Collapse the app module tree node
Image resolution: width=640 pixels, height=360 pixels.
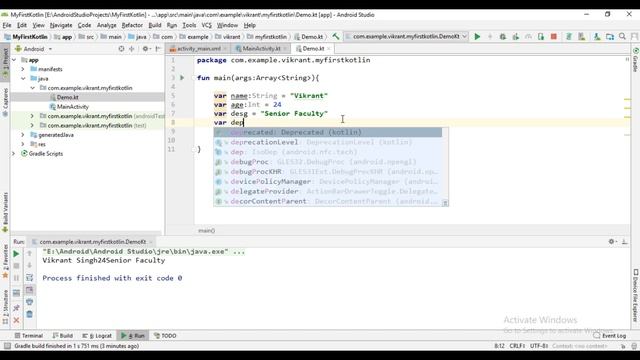(x=14, y=60)
